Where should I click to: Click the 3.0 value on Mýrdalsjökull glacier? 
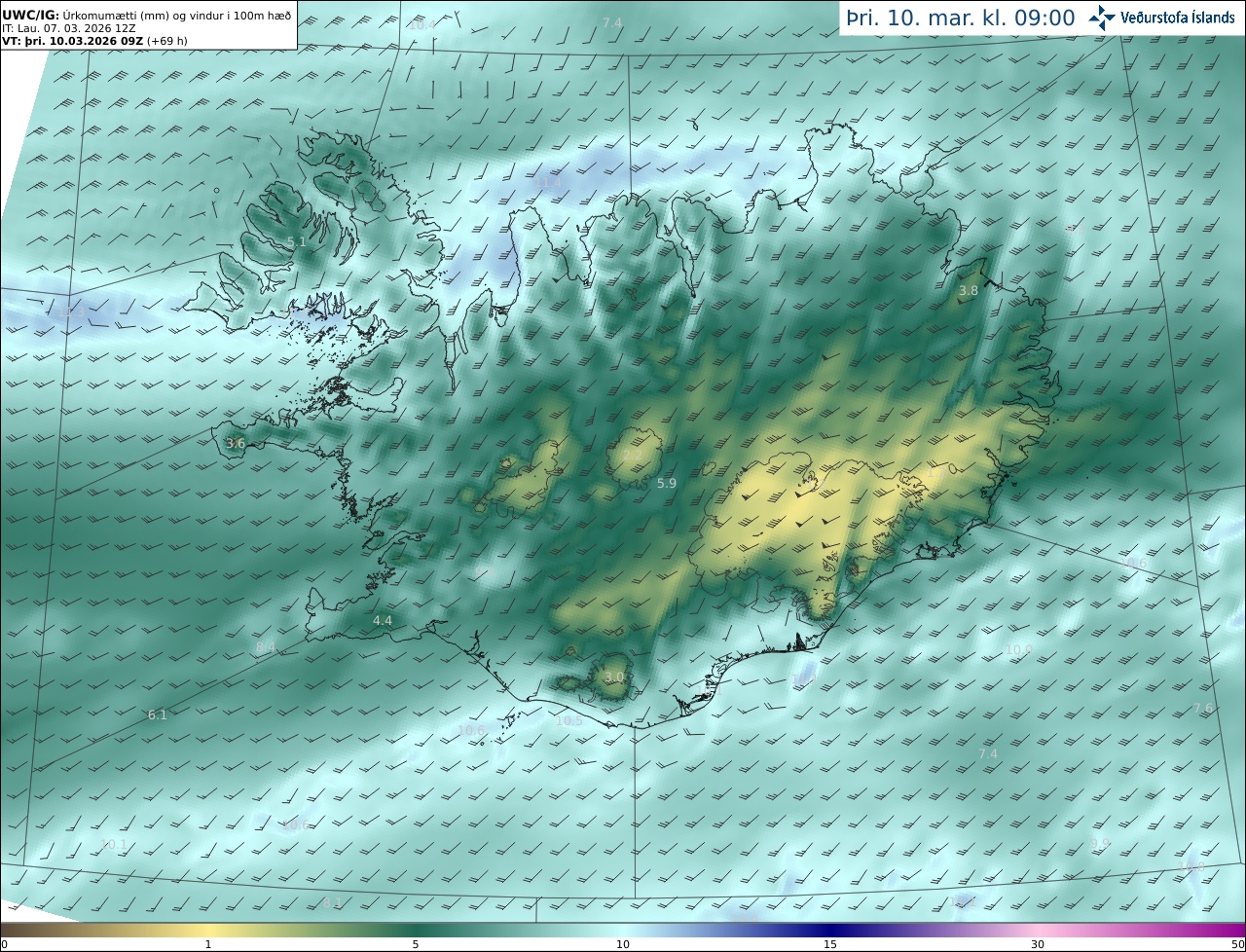pyautogui.click(x=613, y=677)
